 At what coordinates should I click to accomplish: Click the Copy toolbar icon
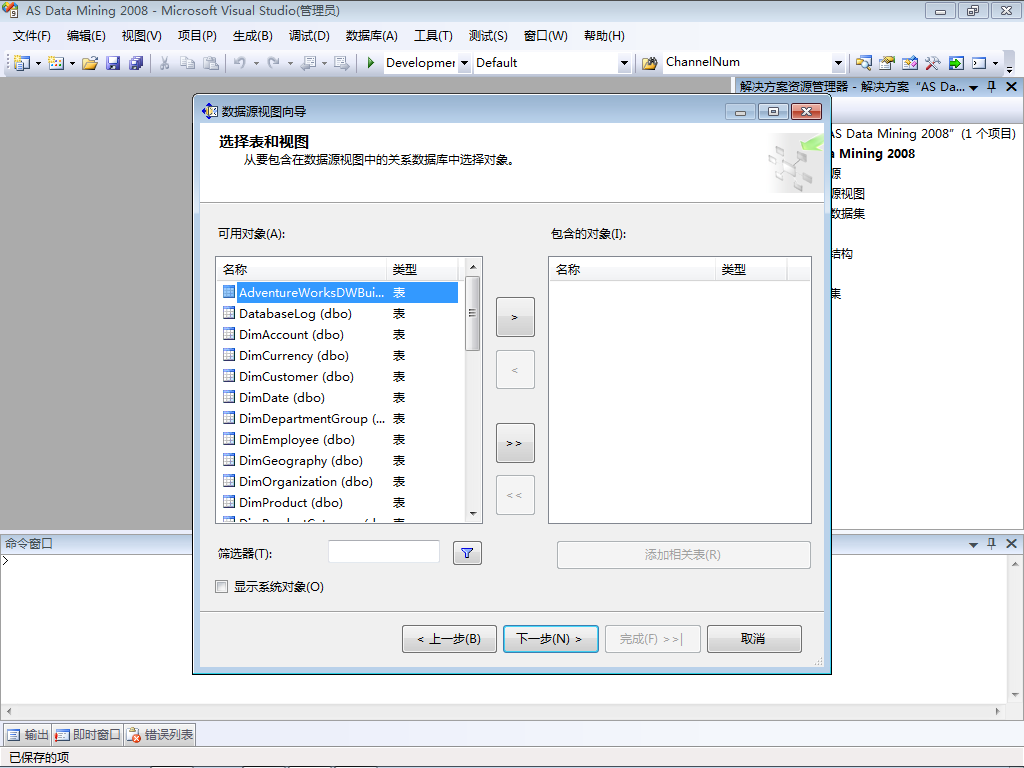point(187,63)
